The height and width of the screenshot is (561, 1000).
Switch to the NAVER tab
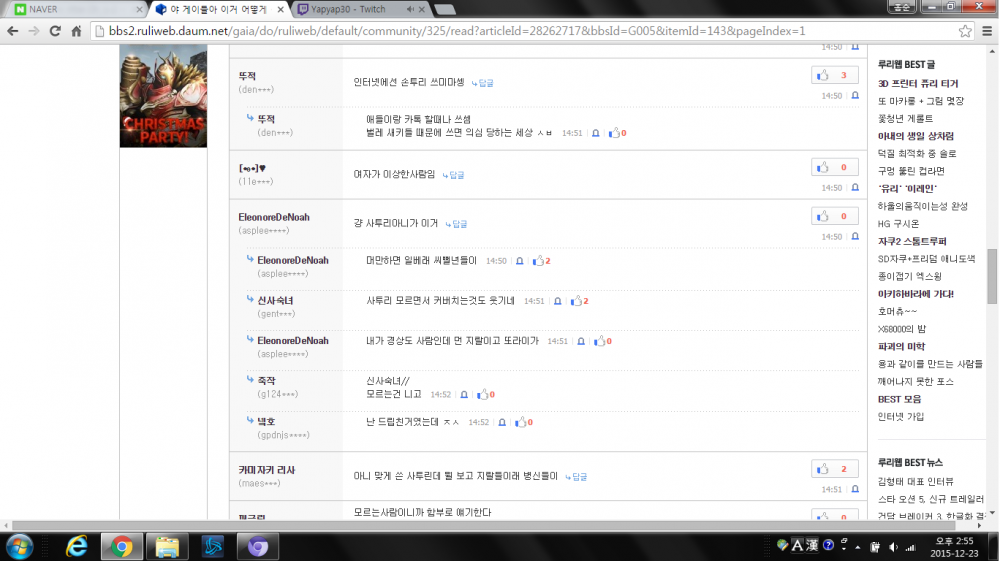[72, 9]
